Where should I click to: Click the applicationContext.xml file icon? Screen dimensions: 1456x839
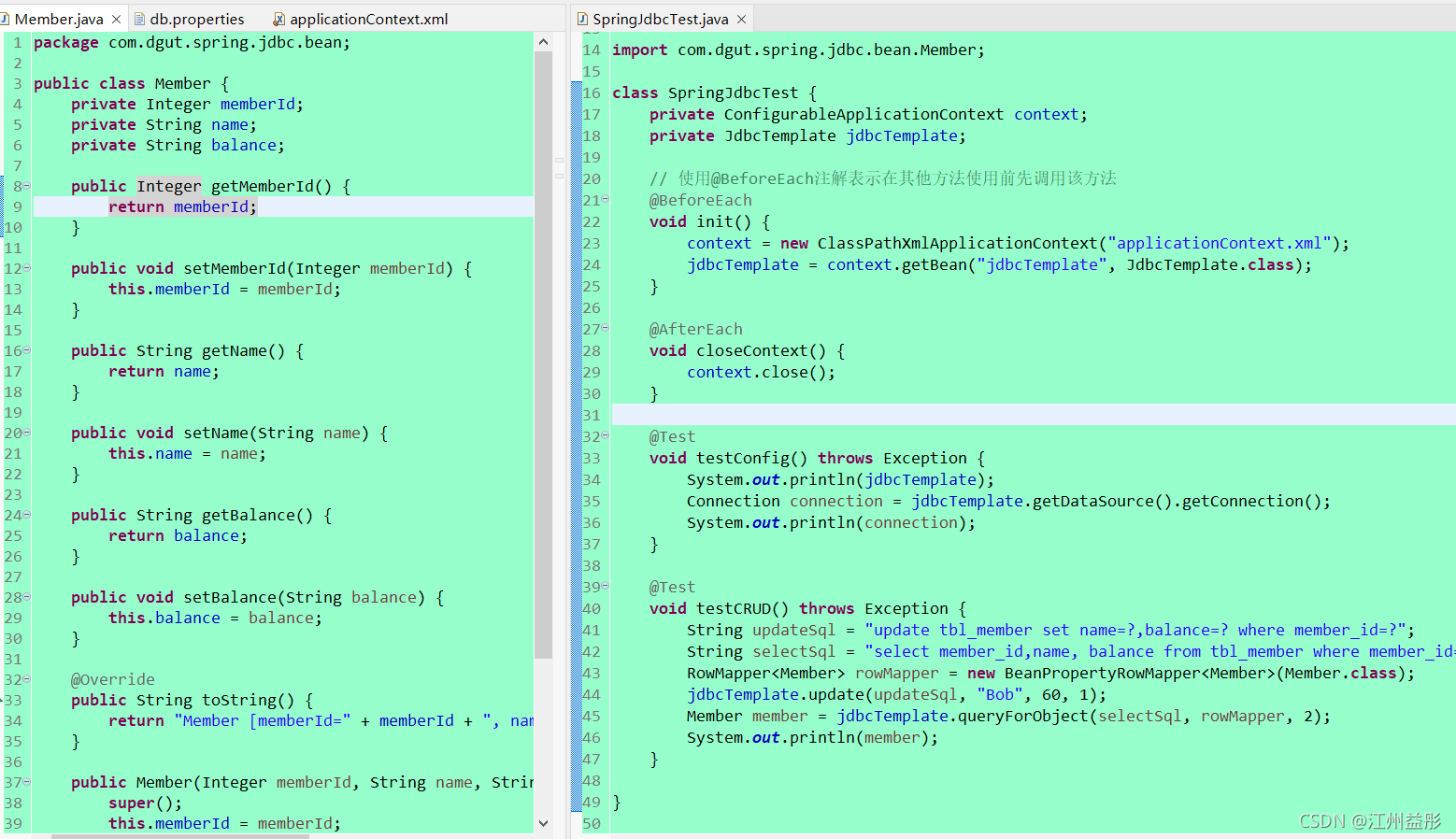click(x=278, y=19)
